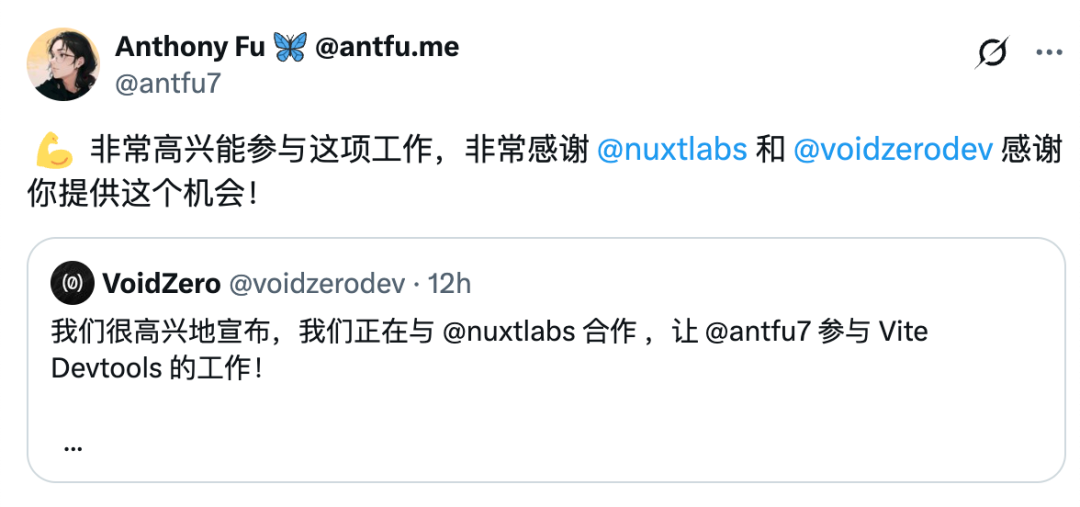Click the gray @voidzerodev handle in quote
Screen dimensions: 1080x507
click(x=316, y=283)
